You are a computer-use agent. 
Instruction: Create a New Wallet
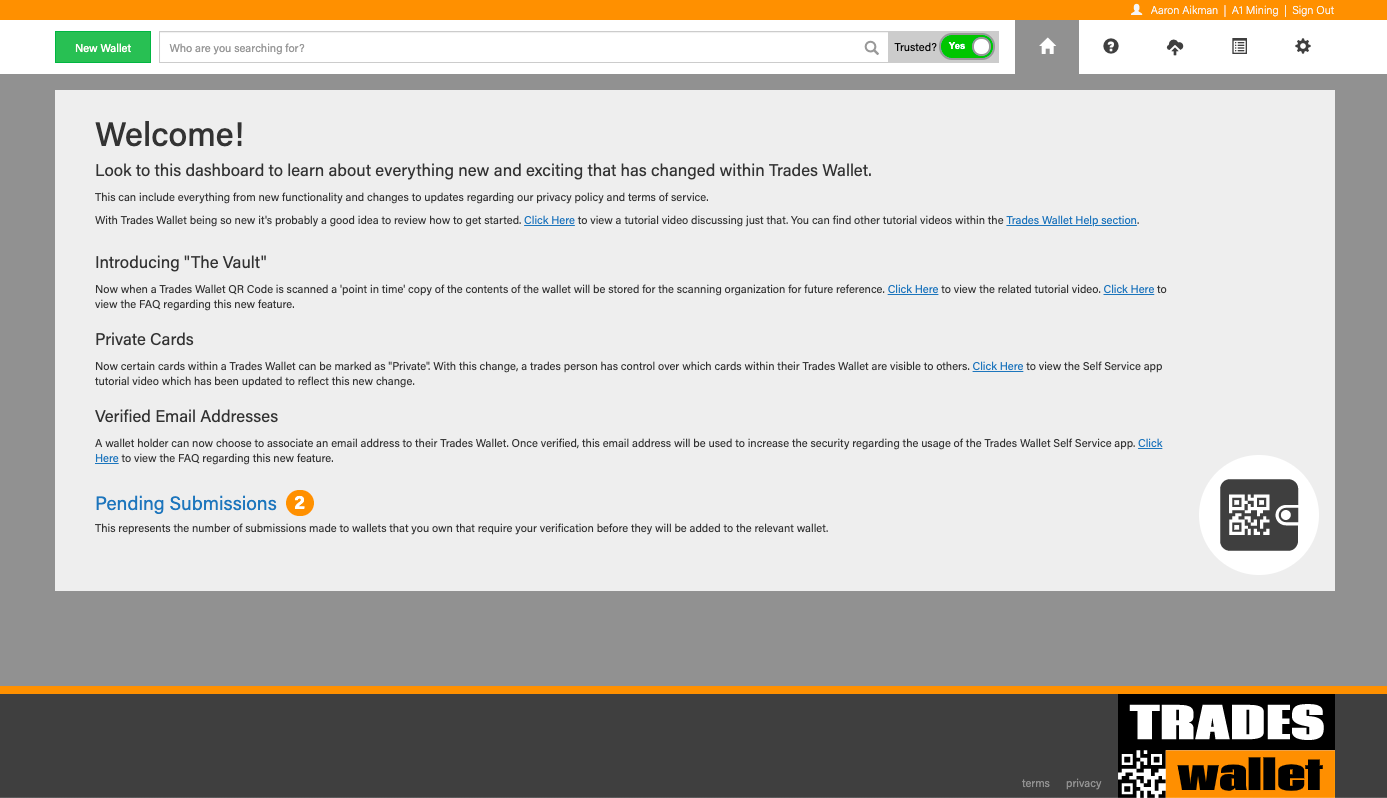point(103,48)
